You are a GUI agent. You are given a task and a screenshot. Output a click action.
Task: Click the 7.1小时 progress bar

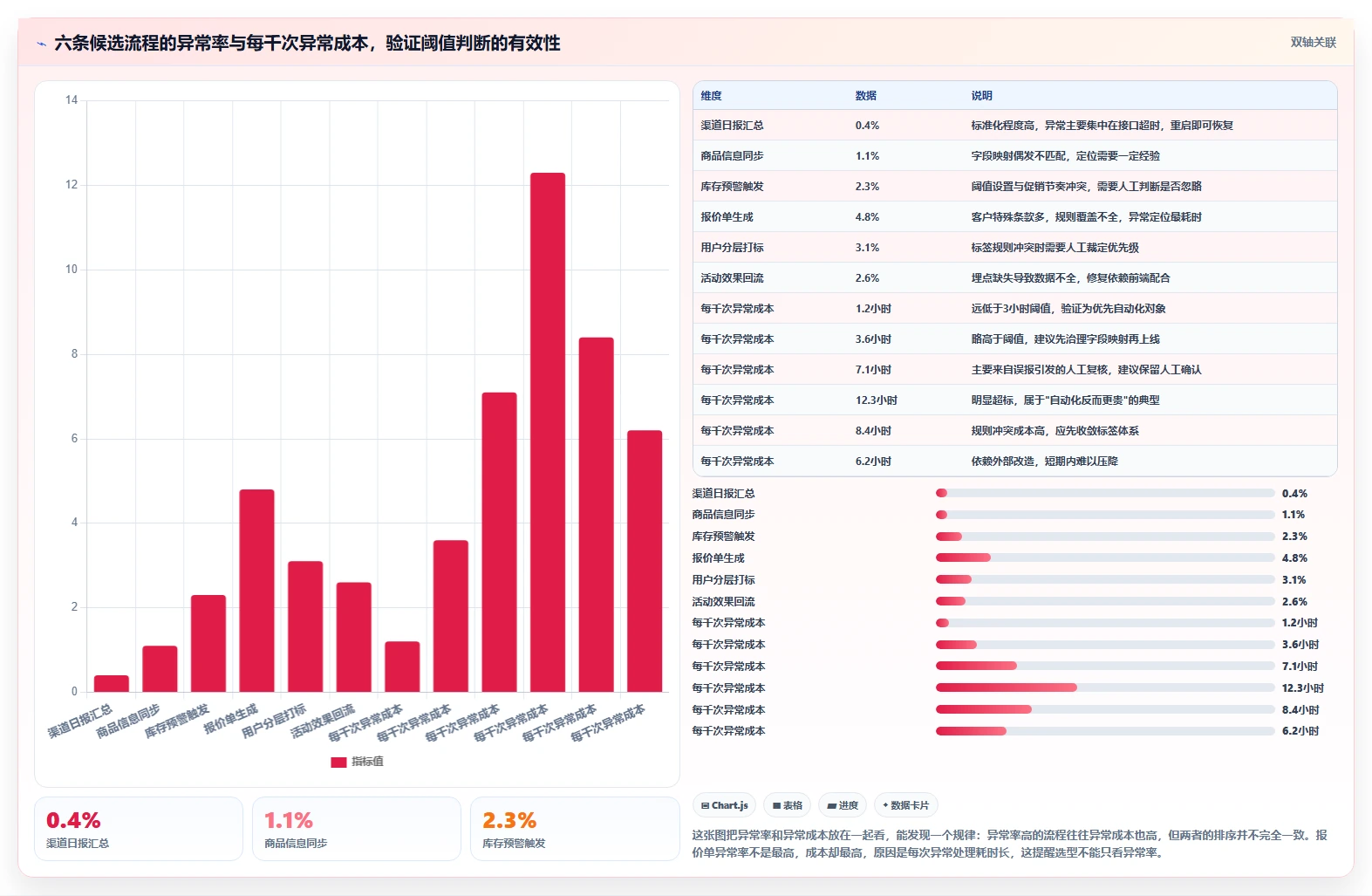pyautogui.click(x=1105, y=666)
